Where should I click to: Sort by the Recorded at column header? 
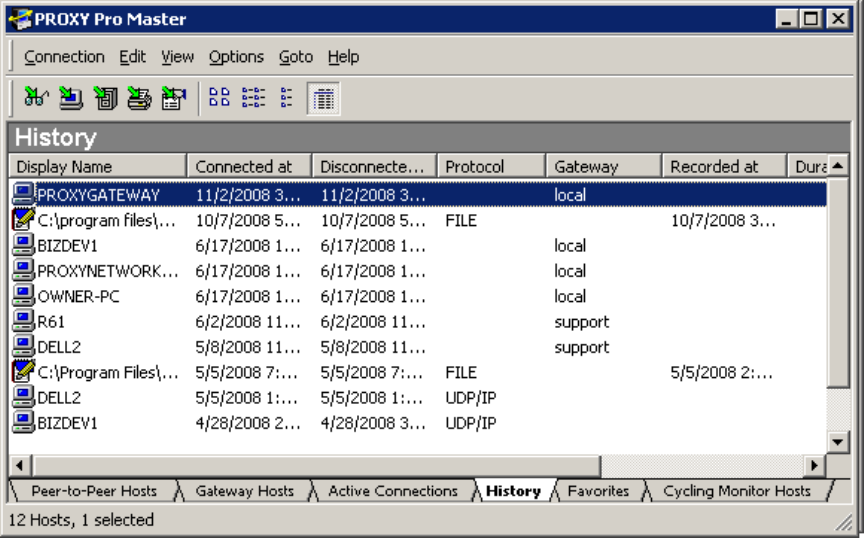click(x=724, y=166)
